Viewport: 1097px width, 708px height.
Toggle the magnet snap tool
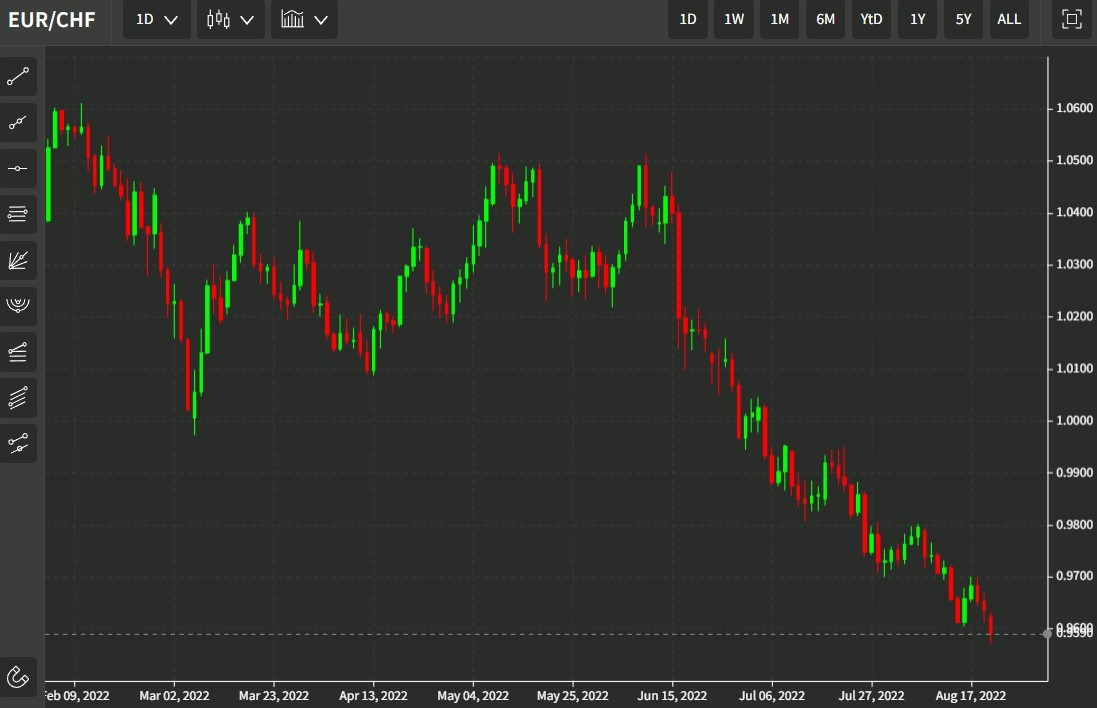click(18, 677)
